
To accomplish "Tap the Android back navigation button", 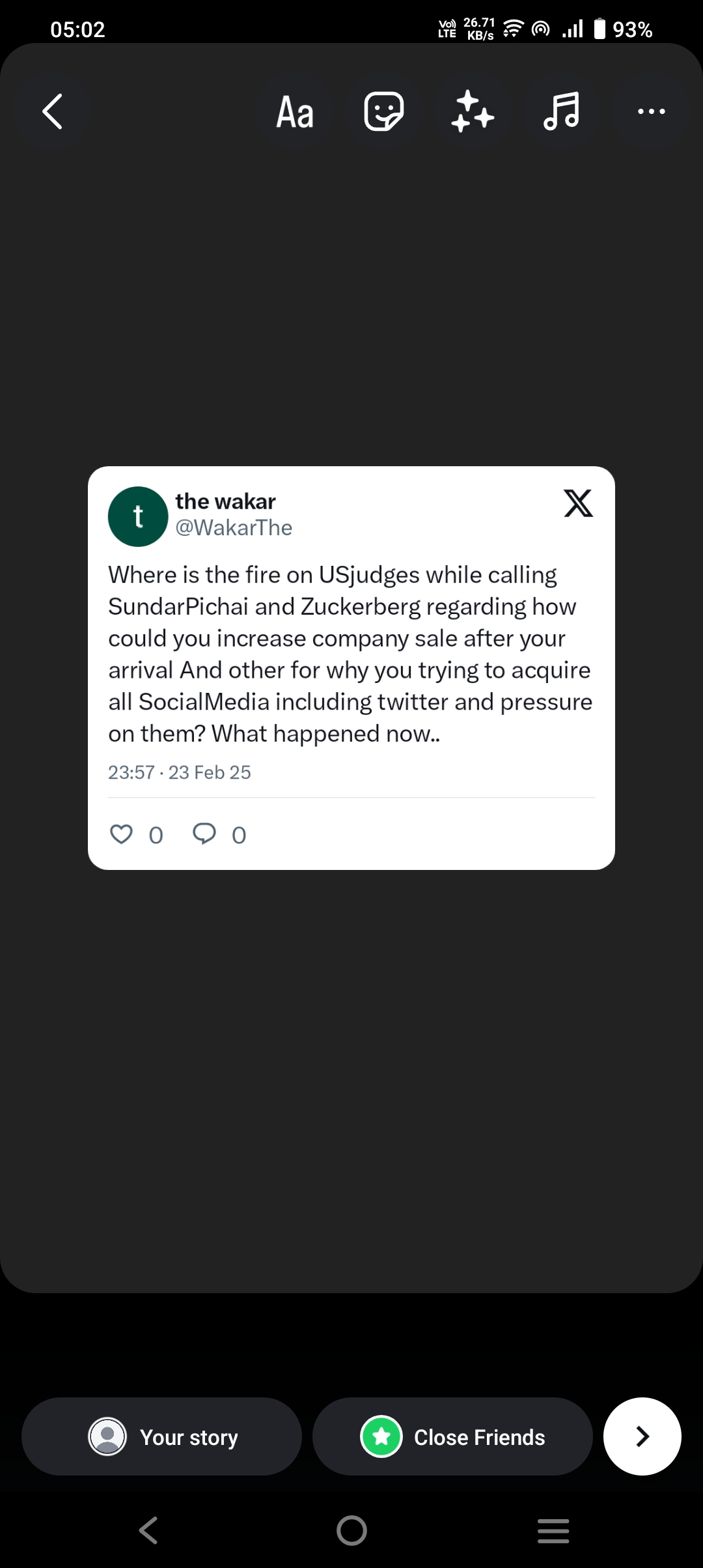I will (x=148, y=1530).
